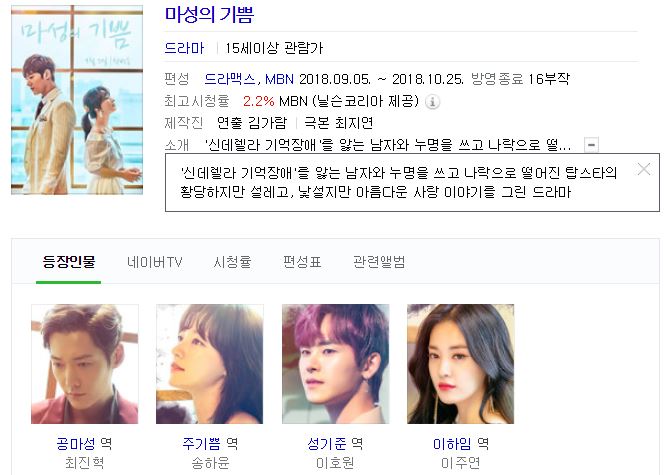Select the 등장인물 tab
670x475 pixels.
(69, 261)
